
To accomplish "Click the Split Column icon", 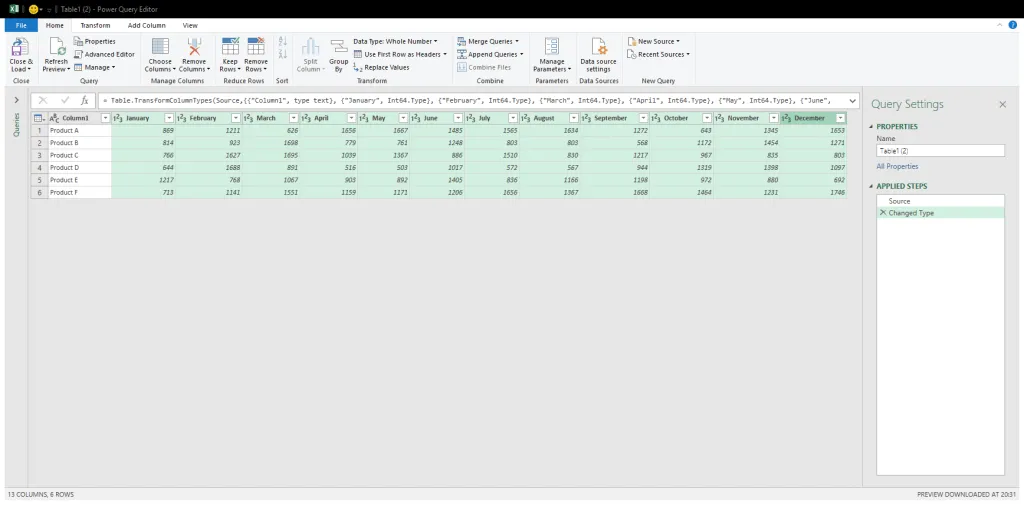I will coord(310,46).
